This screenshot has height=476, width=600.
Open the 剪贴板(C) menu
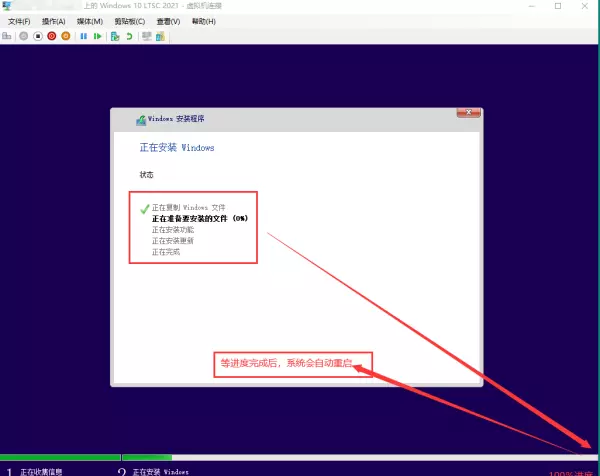[x=130, y=21]
